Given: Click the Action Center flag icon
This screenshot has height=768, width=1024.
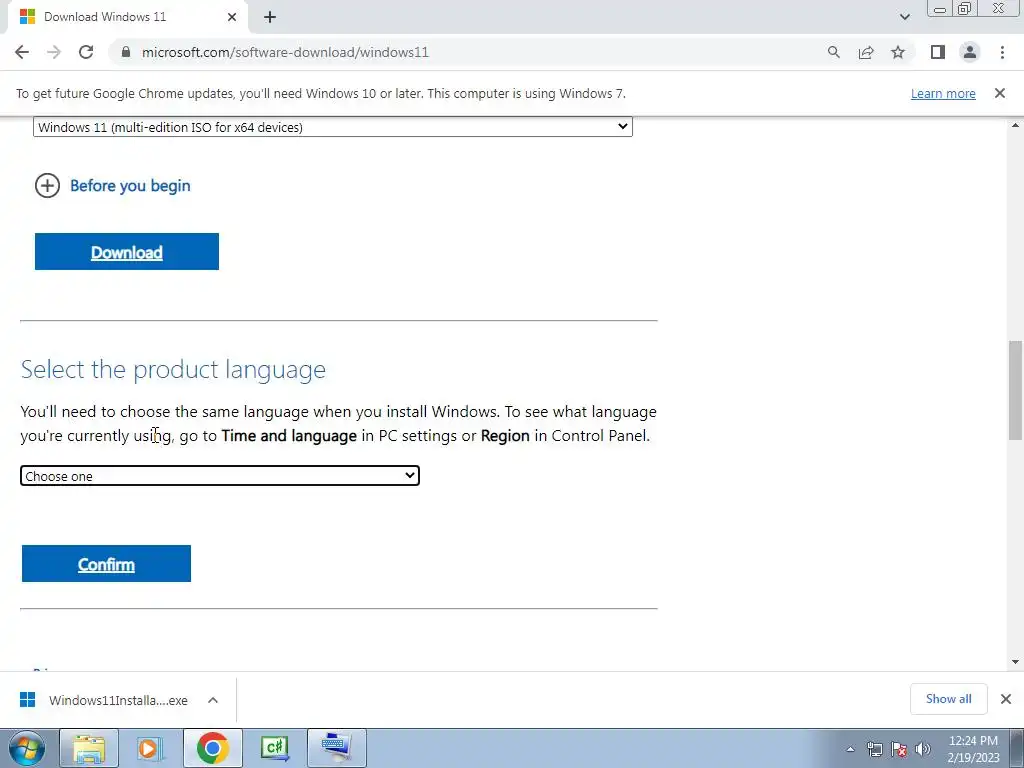Looking at the screenshot, I should 899,749.
